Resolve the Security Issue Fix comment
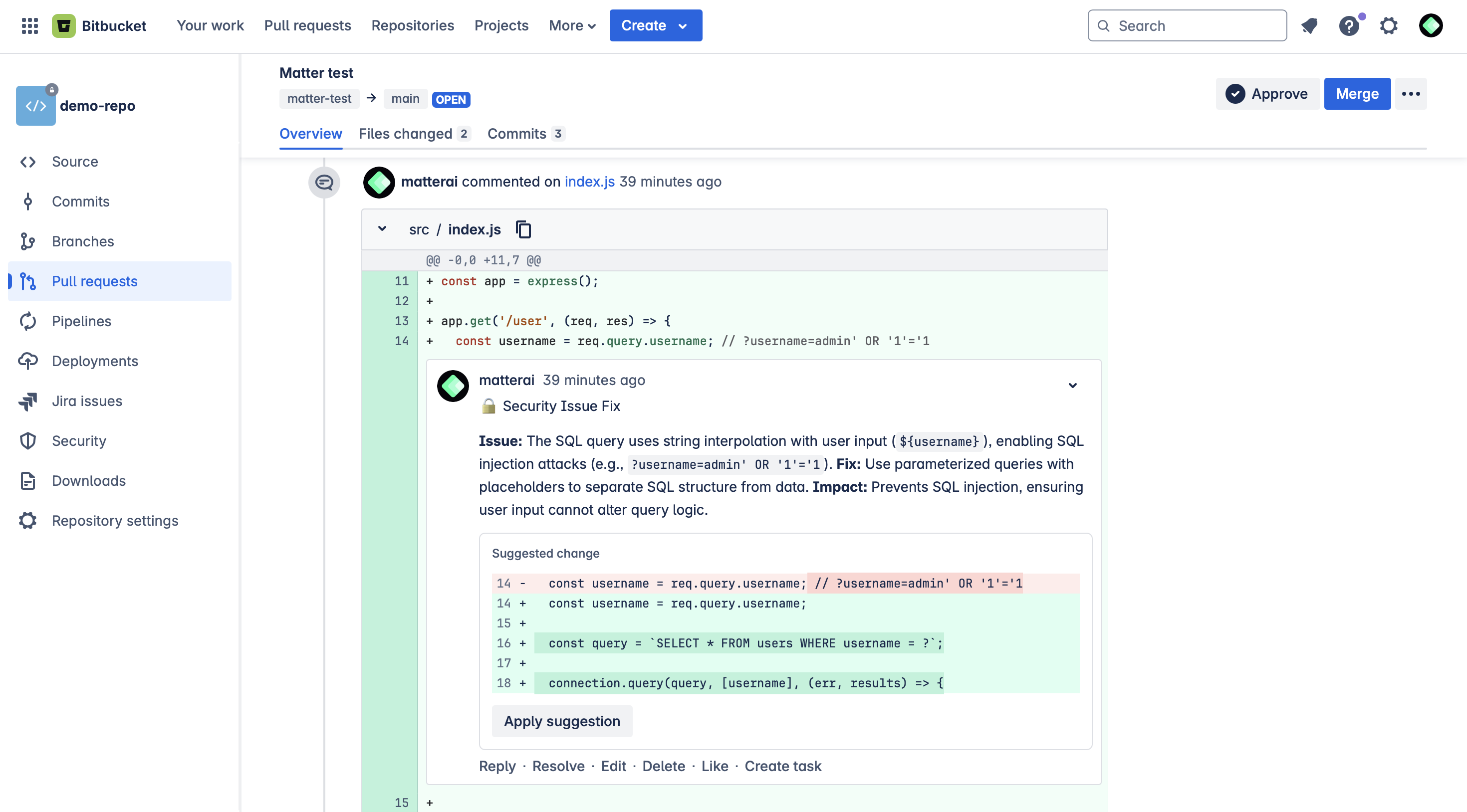Viewport: 1467px width, 812px height. (557, 766)
